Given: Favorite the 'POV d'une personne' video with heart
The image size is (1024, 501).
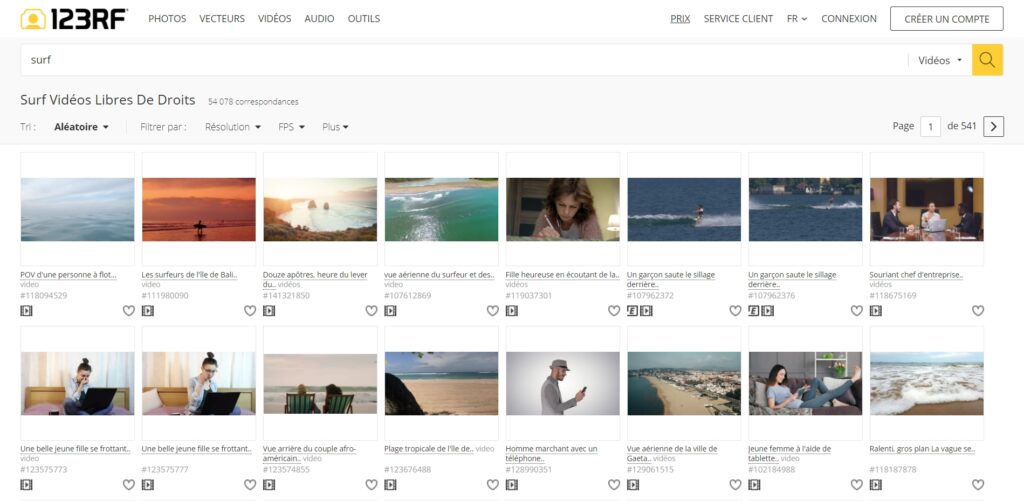Looking at the screenshot, I should tap(128, 311).
